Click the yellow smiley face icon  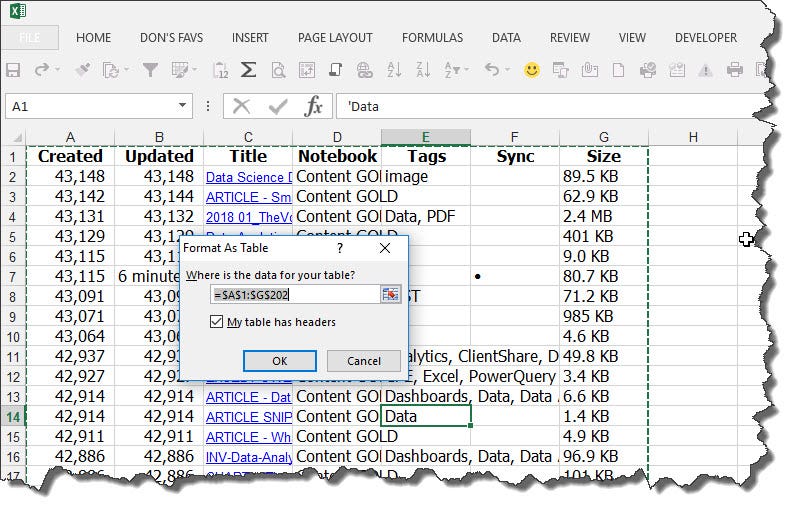(532, 70)
